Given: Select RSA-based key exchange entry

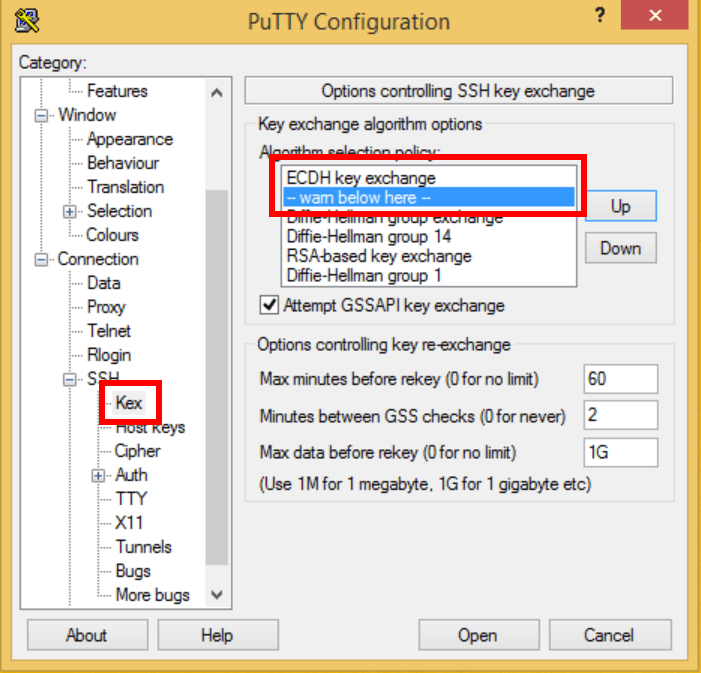Looking at the screenshot, I should click(429, 256).
